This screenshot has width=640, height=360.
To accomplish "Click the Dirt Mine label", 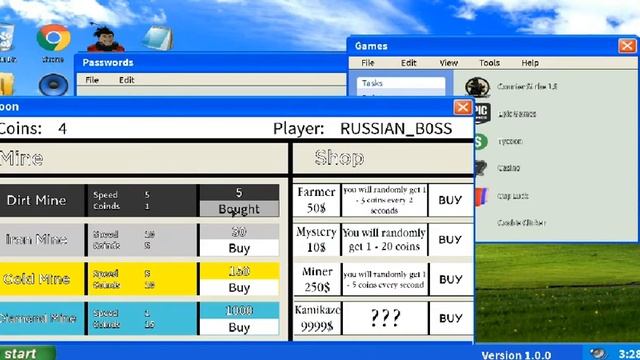I will point(37,200).
